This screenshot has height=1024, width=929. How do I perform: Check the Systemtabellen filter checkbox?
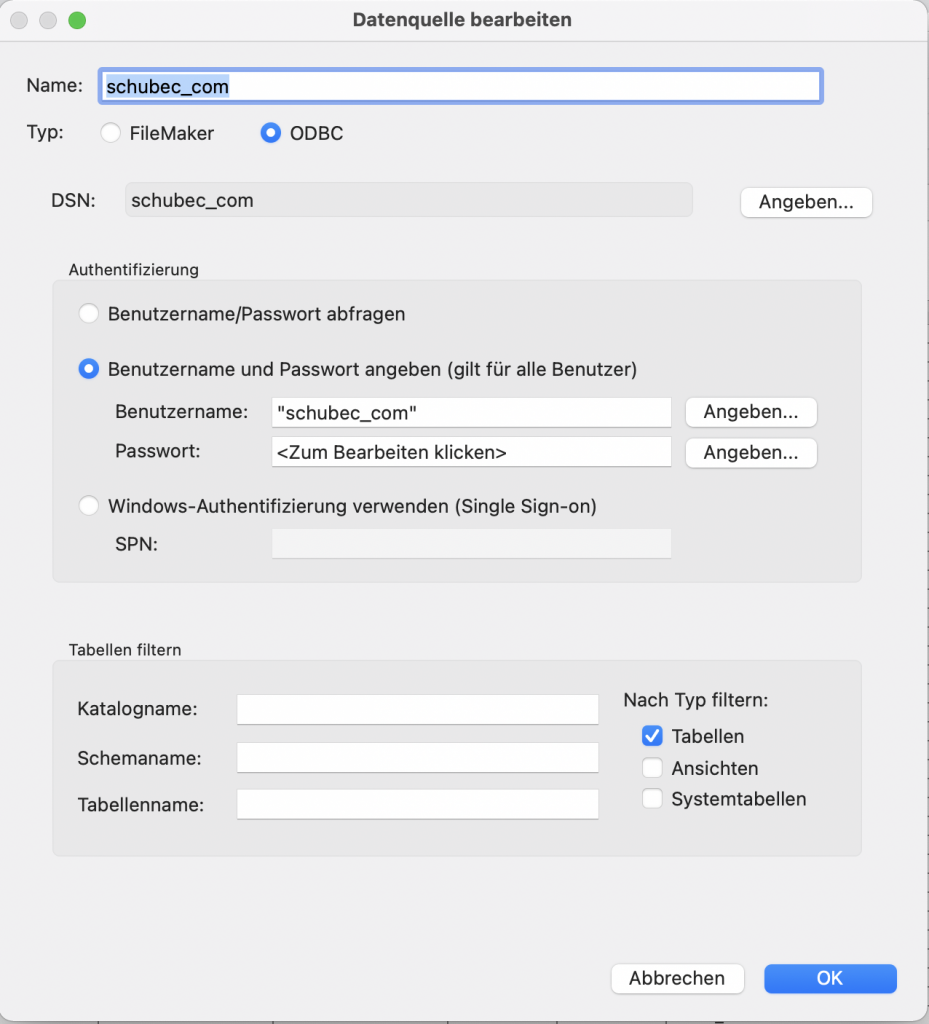(x=652, y=798)
